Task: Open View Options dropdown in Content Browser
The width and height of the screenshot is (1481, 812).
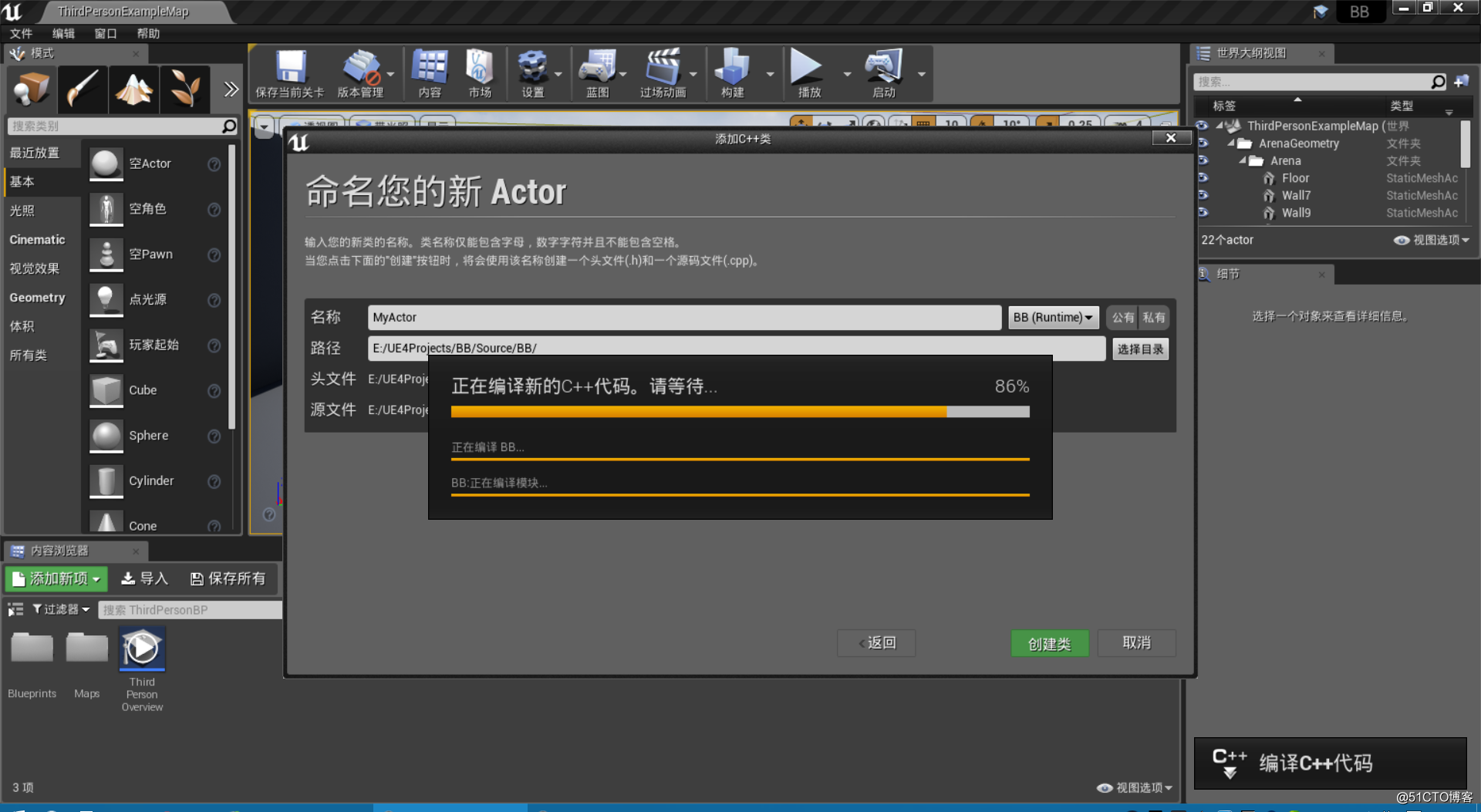Action: coord(1135,787)
